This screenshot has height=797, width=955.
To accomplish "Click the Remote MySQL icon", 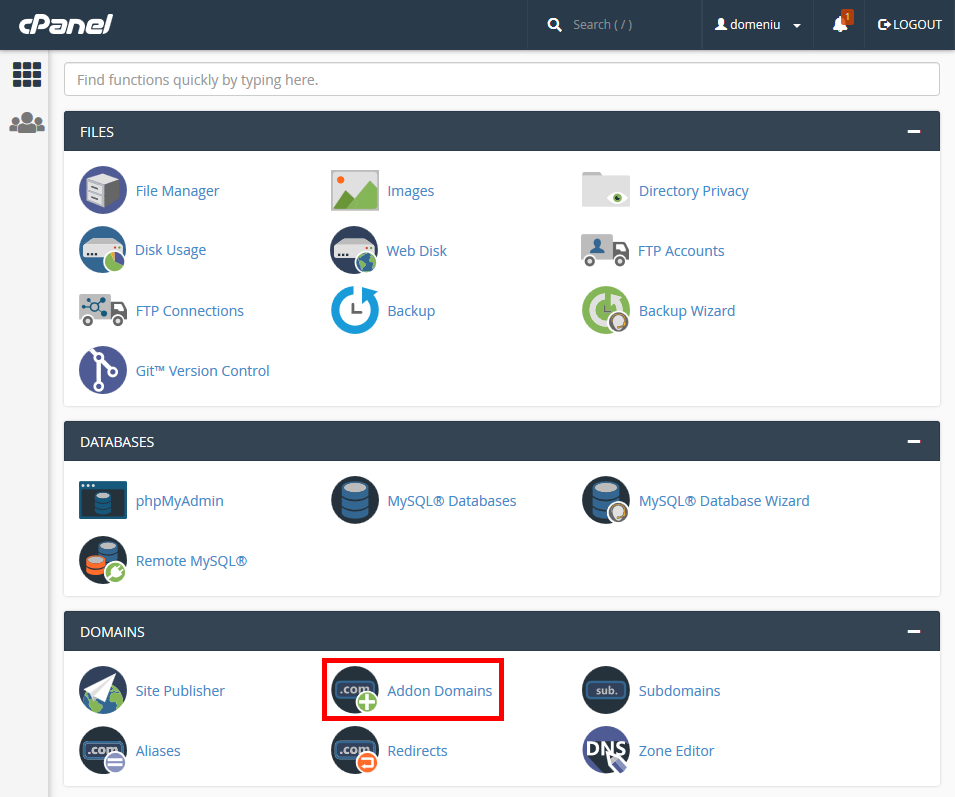I will (x=103, y=560).
